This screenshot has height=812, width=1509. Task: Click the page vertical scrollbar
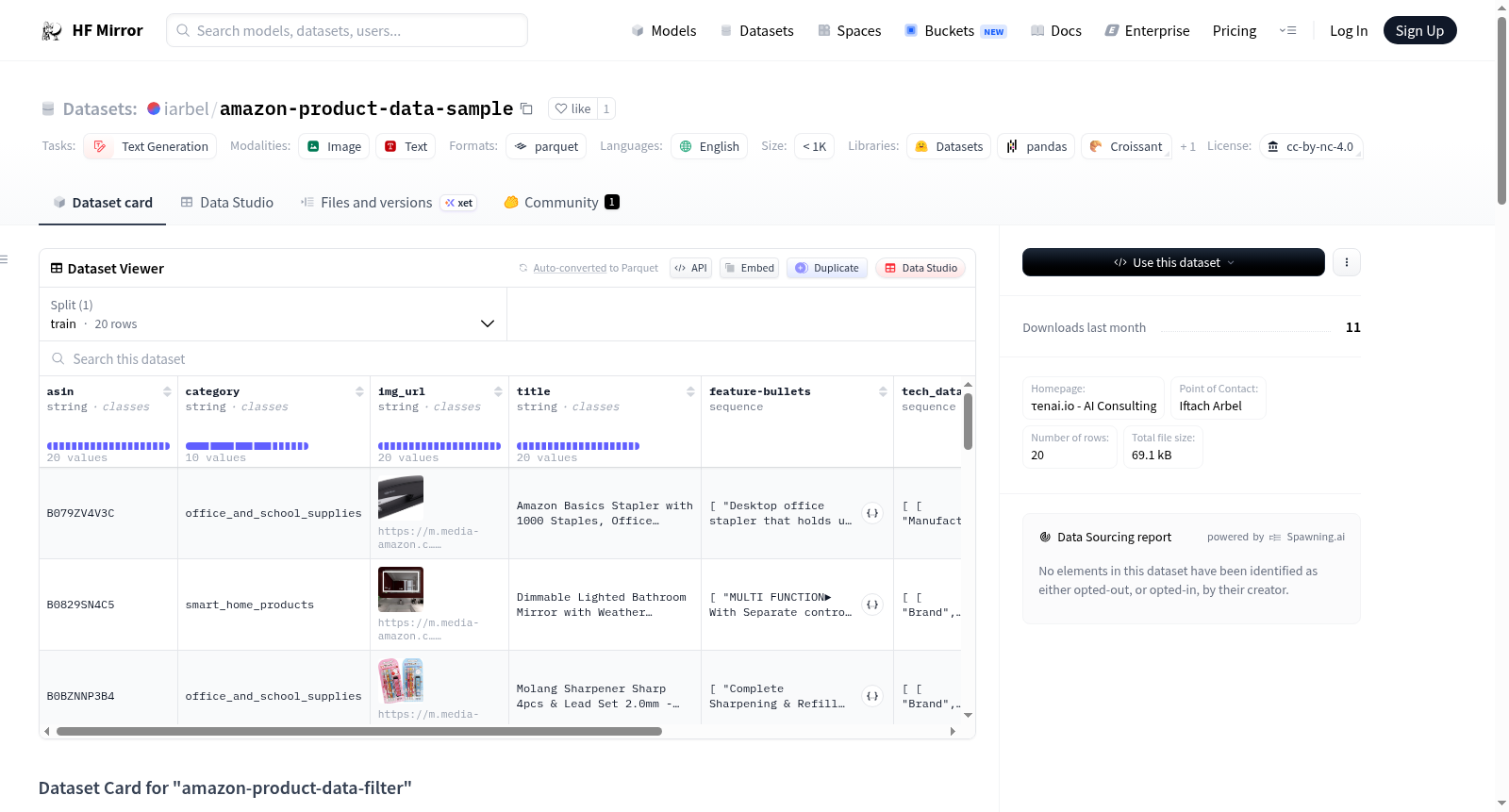1501,109
